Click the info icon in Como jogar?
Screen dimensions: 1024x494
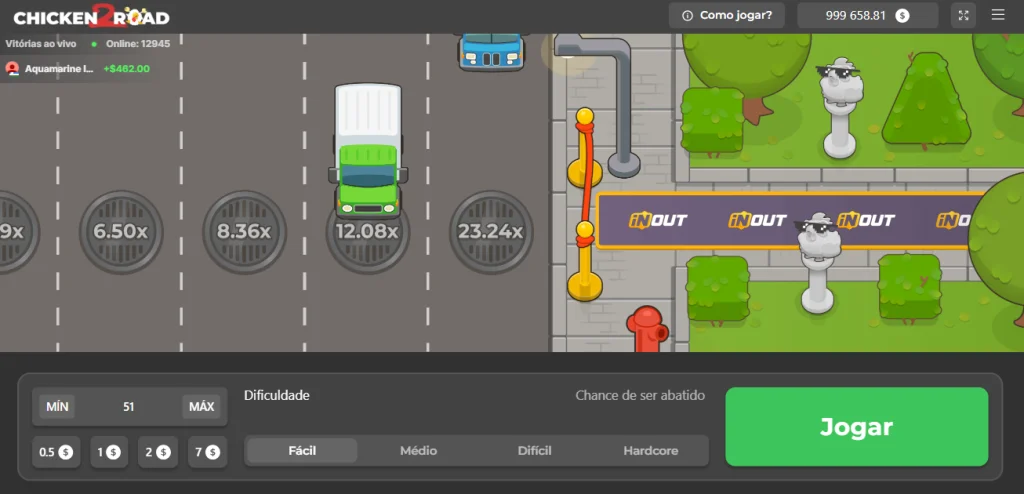tap(687, 16)
